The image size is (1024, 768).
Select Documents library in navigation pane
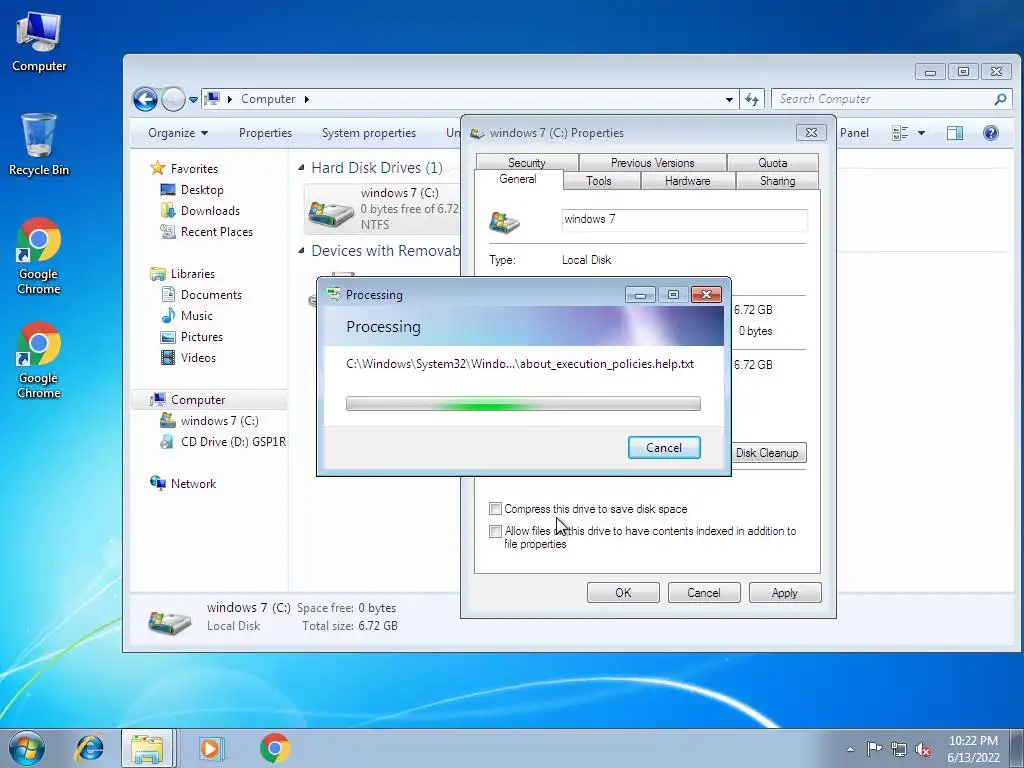click(201, 295)
